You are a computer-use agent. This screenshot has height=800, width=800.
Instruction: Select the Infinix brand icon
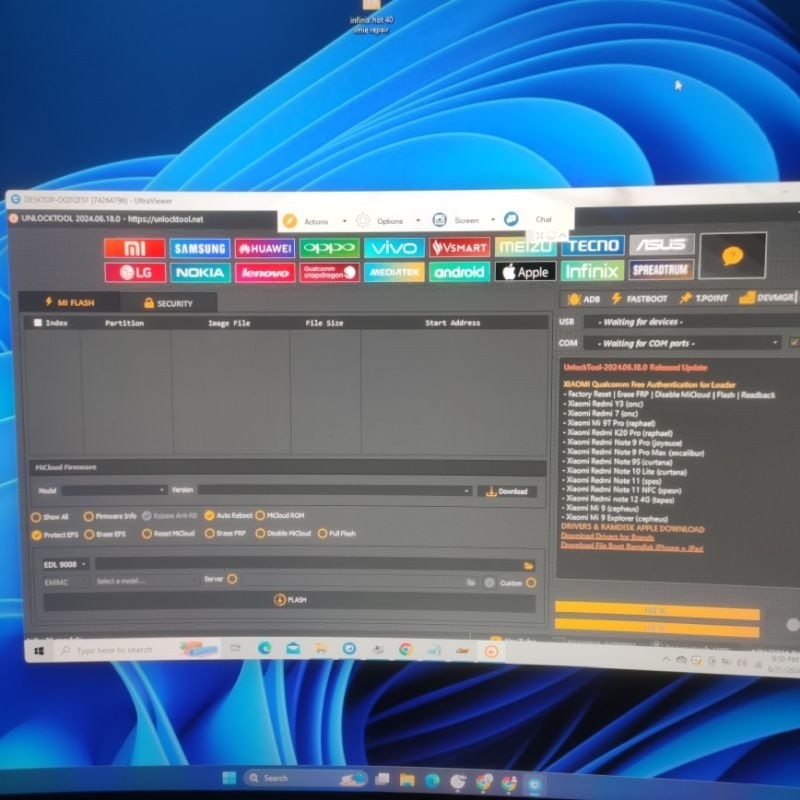tap(593, 270)
